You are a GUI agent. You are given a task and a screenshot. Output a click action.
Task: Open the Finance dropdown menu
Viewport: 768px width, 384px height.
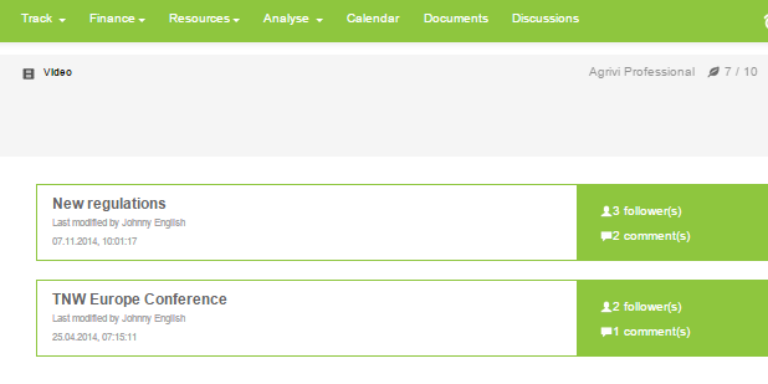117,19
